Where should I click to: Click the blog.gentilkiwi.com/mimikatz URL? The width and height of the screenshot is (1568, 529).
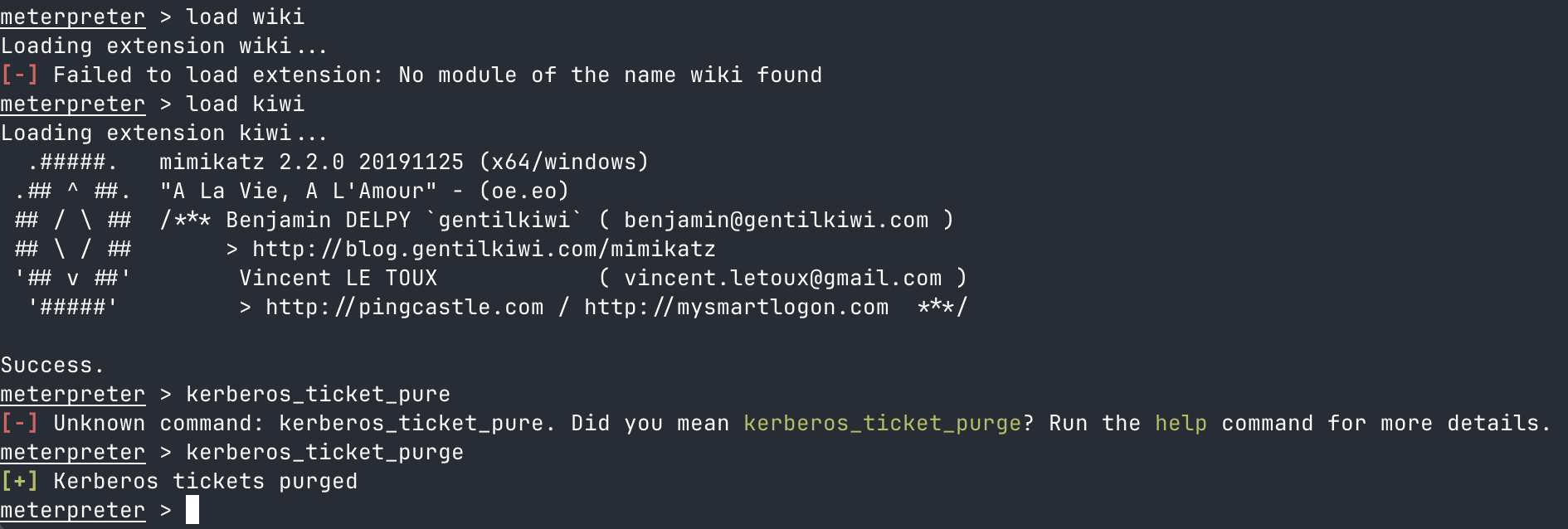[x=484, y=249]
